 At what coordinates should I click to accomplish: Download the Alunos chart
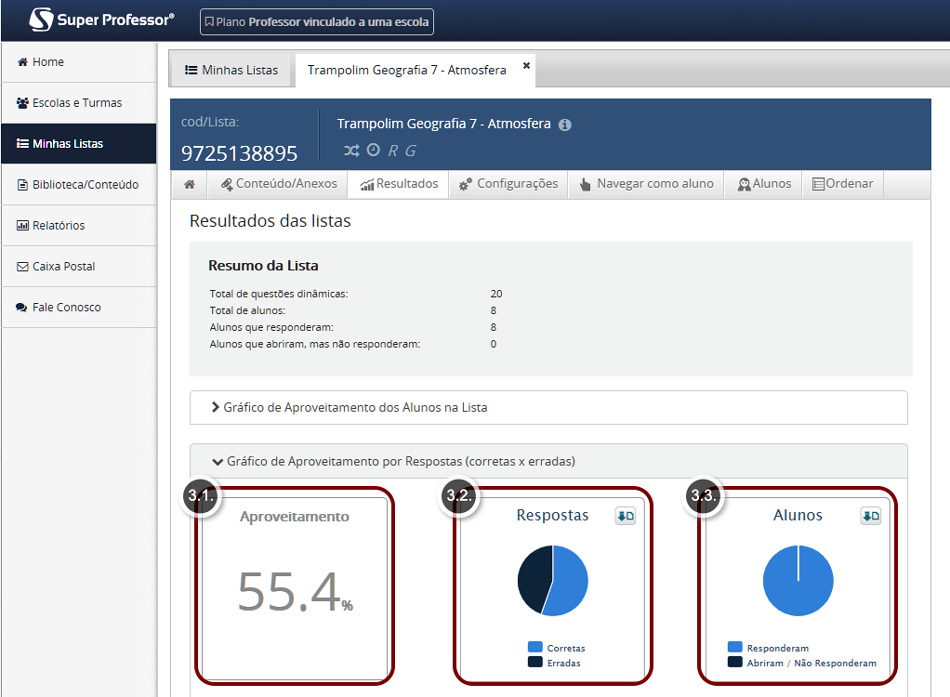(870, 516)
